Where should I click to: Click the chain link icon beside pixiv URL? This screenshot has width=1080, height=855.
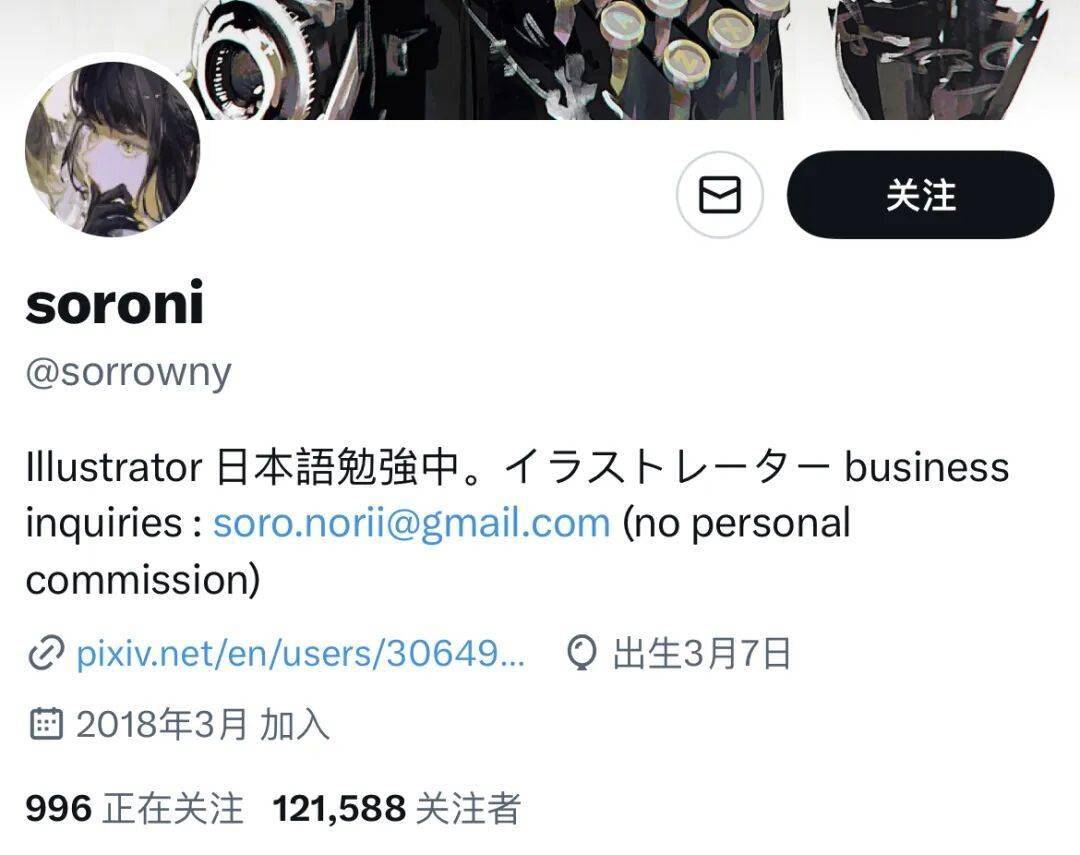pos(46,653)
